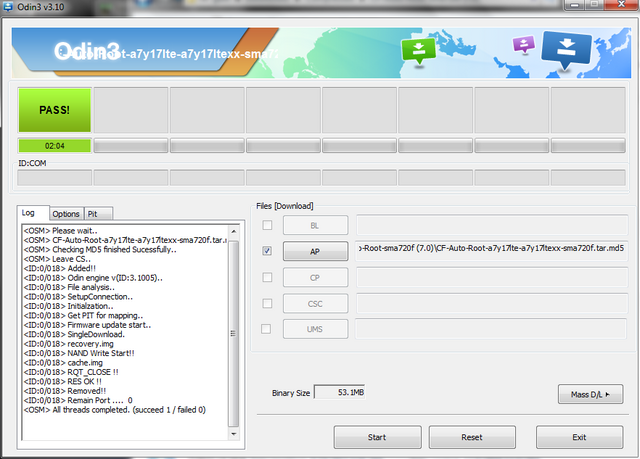The width and height of the screenshot is (640, 459).
Task: Toggle the UMS file checkbox
Action: [x=266, y=329]
